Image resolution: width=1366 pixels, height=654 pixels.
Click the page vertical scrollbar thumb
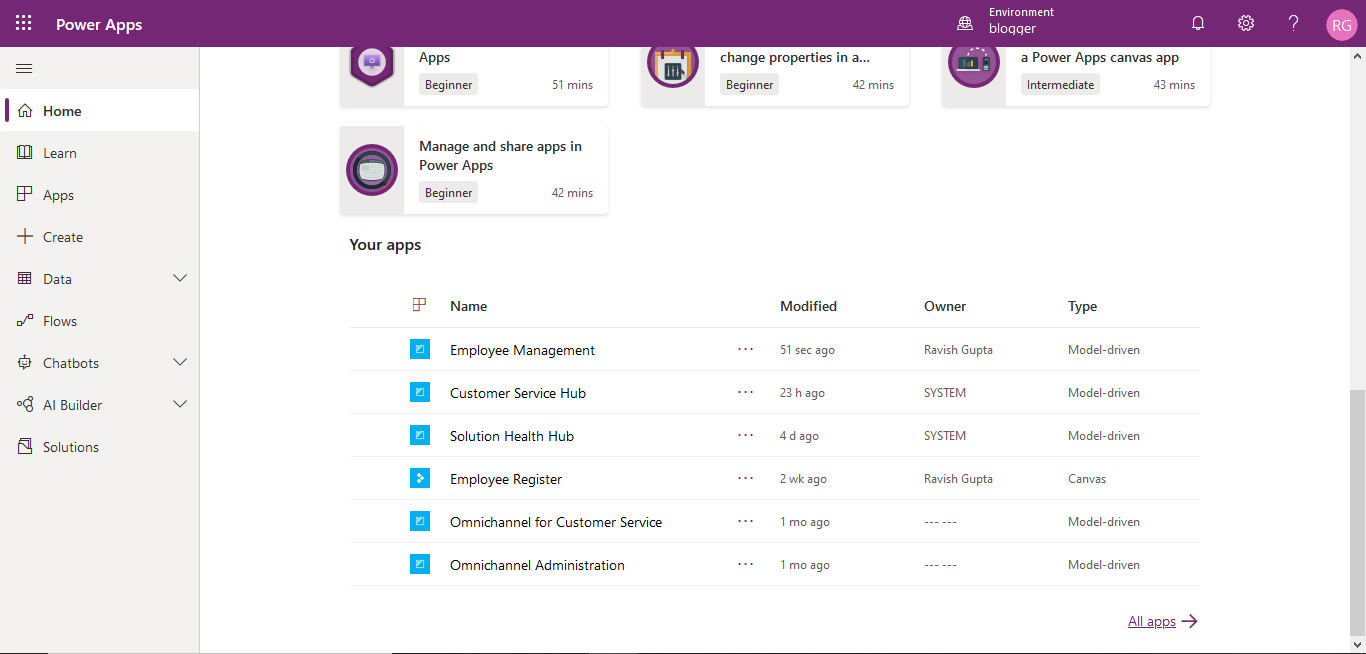(x=1357, y=515)
